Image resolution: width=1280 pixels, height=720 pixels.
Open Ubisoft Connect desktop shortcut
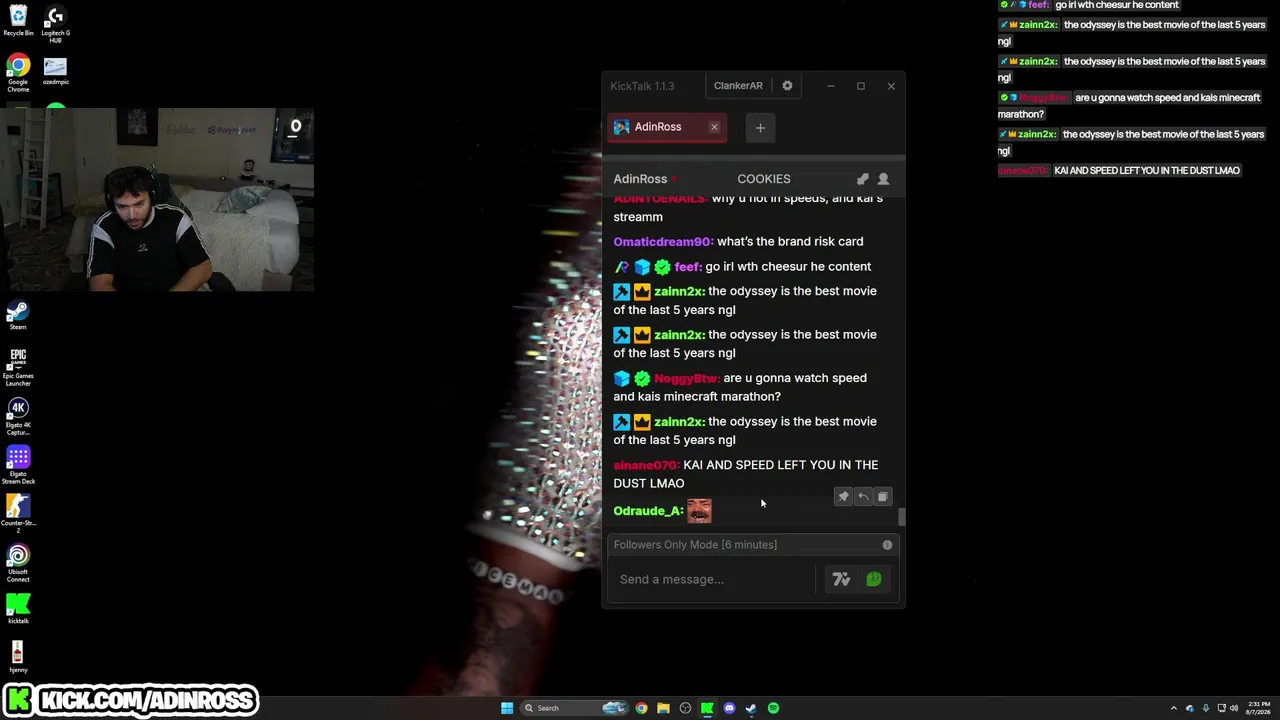pos(18,564)
